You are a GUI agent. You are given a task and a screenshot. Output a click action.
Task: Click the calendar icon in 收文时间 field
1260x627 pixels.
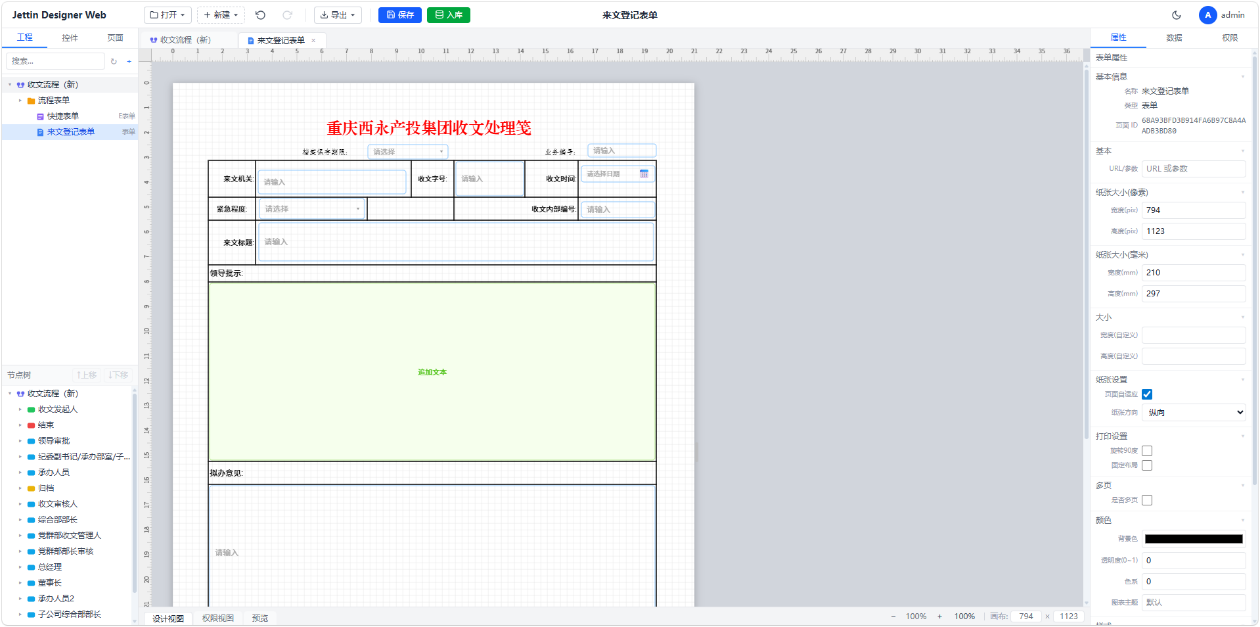click(644, 174)
